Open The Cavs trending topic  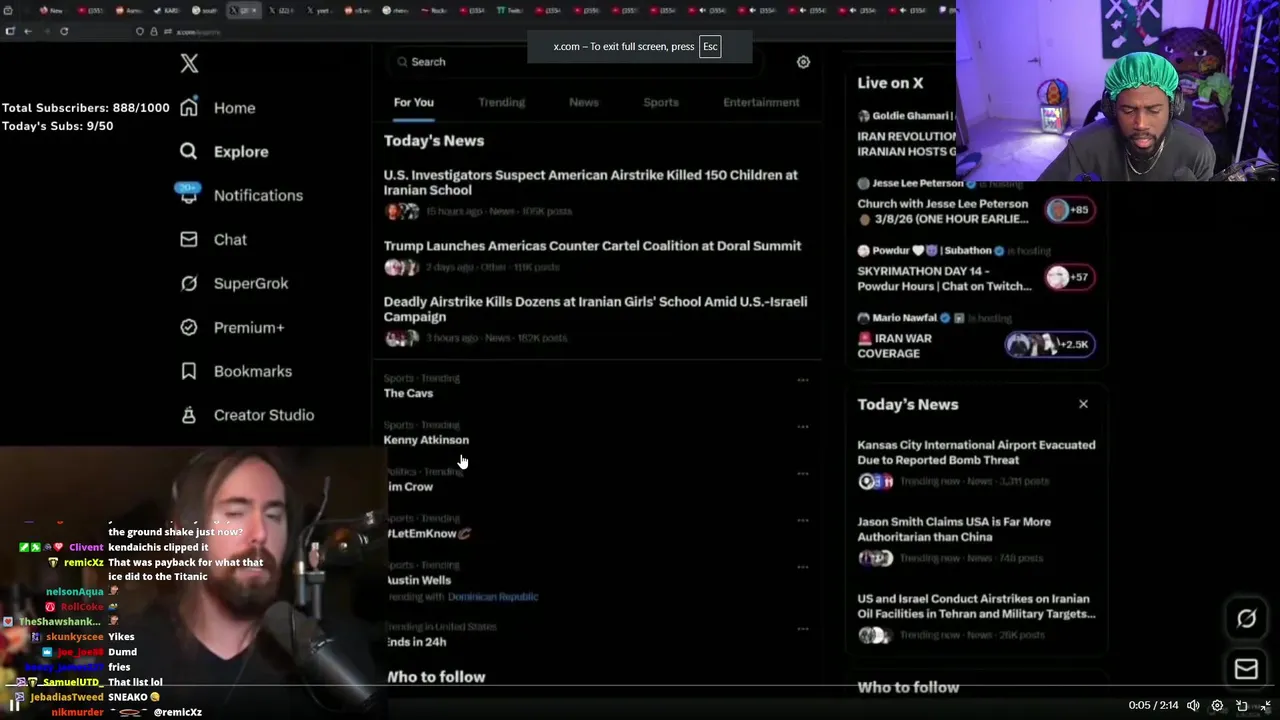click(x=408, y=393)
